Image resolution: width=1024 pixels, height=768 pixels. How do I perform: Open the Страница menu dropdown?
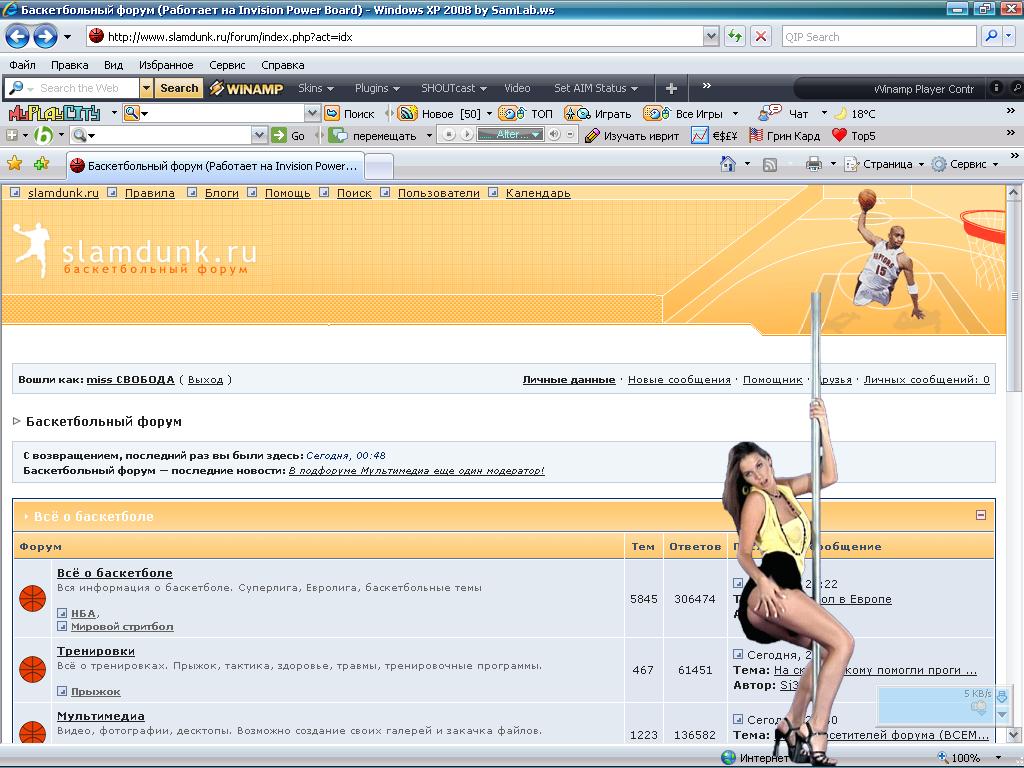tap(885, 164)
